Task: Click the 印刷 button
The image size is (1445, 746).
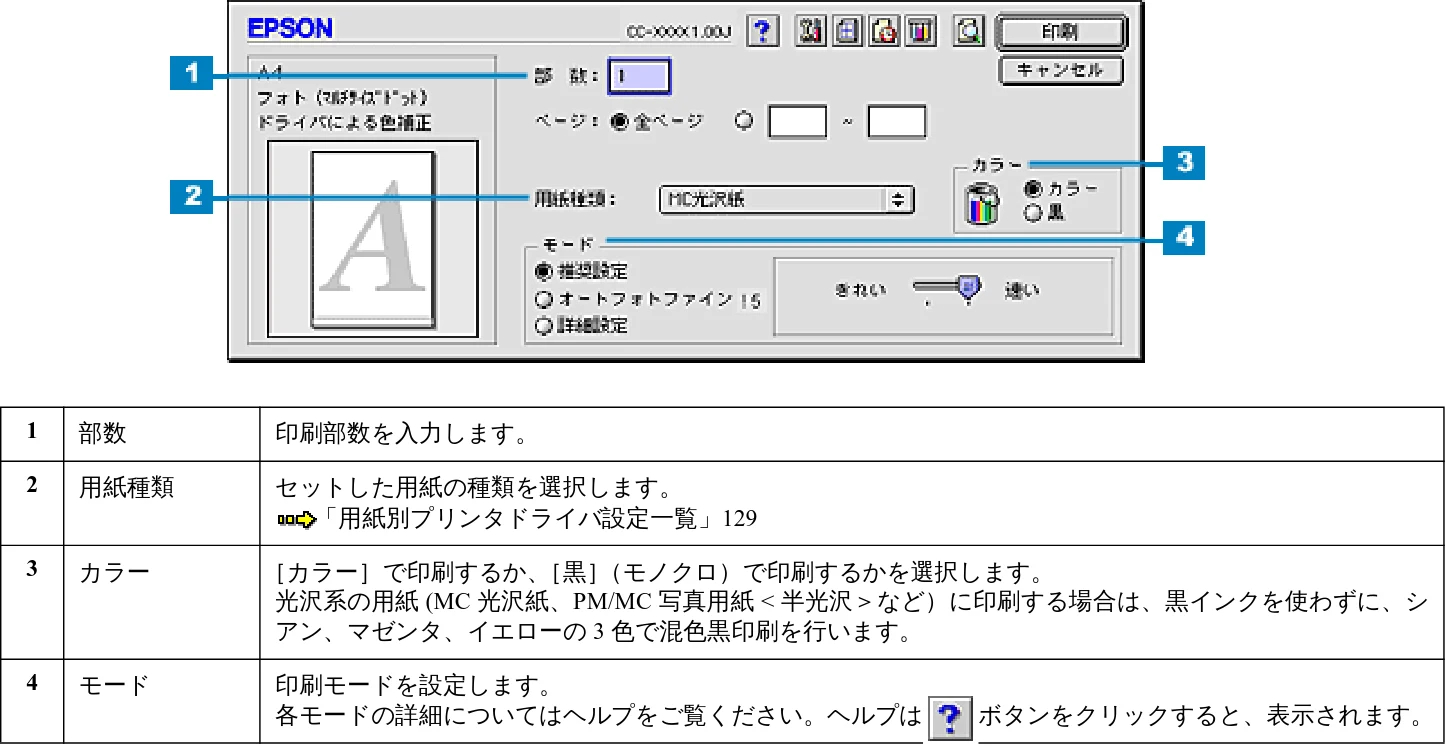Action: pyautogui.click(x=1062, y=32)
